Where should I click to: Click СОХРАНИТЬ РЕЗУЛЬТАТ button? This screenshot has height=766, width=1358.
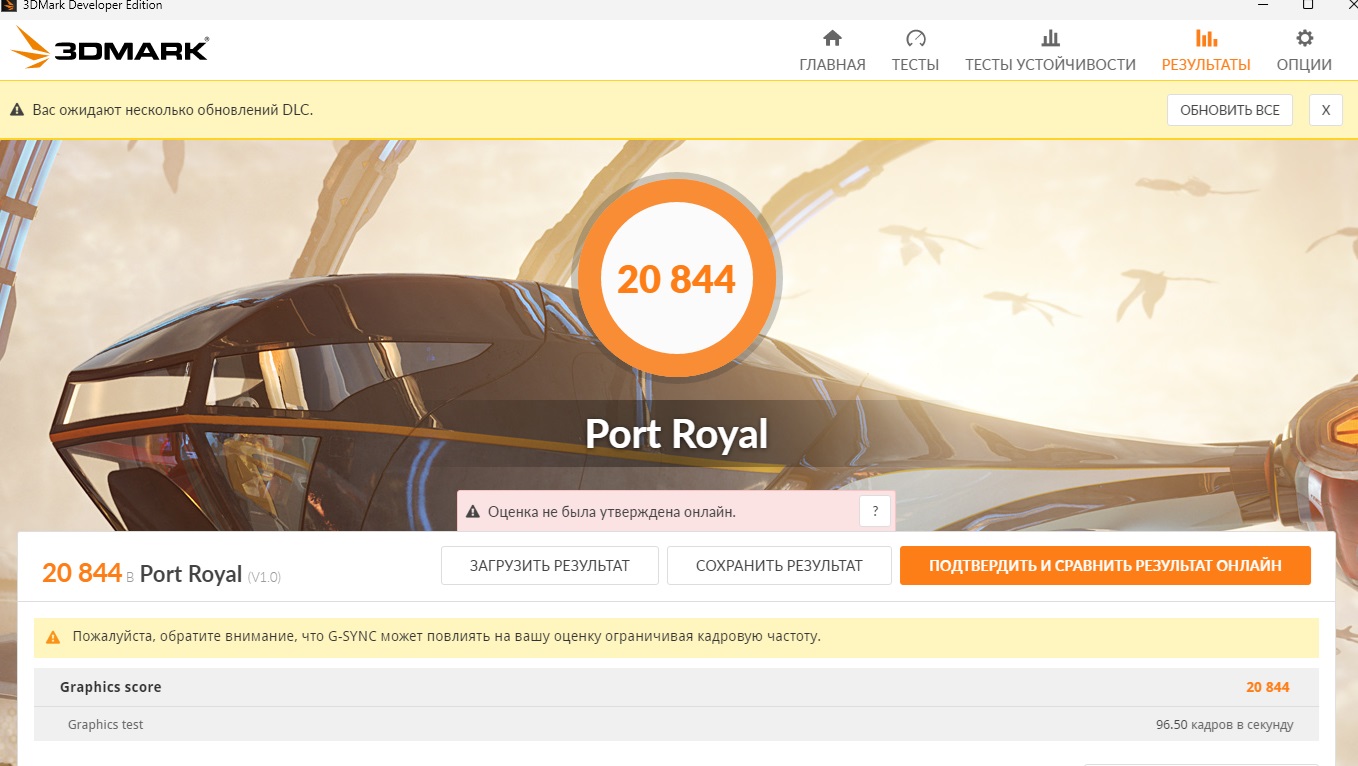pos(779,566)
